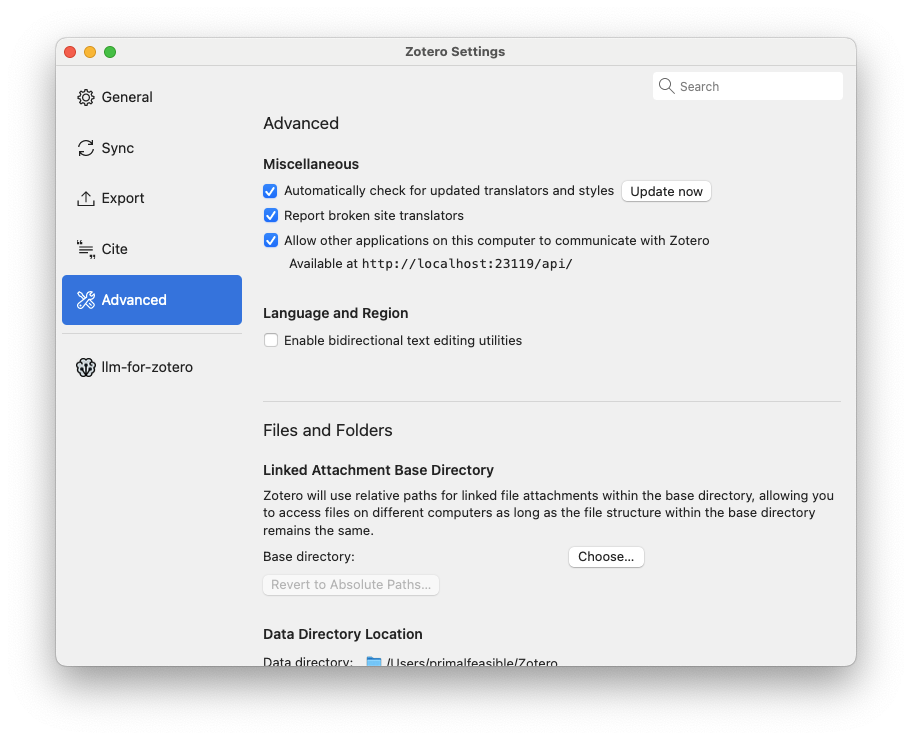The image size is (912, 740).
Task: Close the Zotero Settings window
Action: (x=70, y=52)
